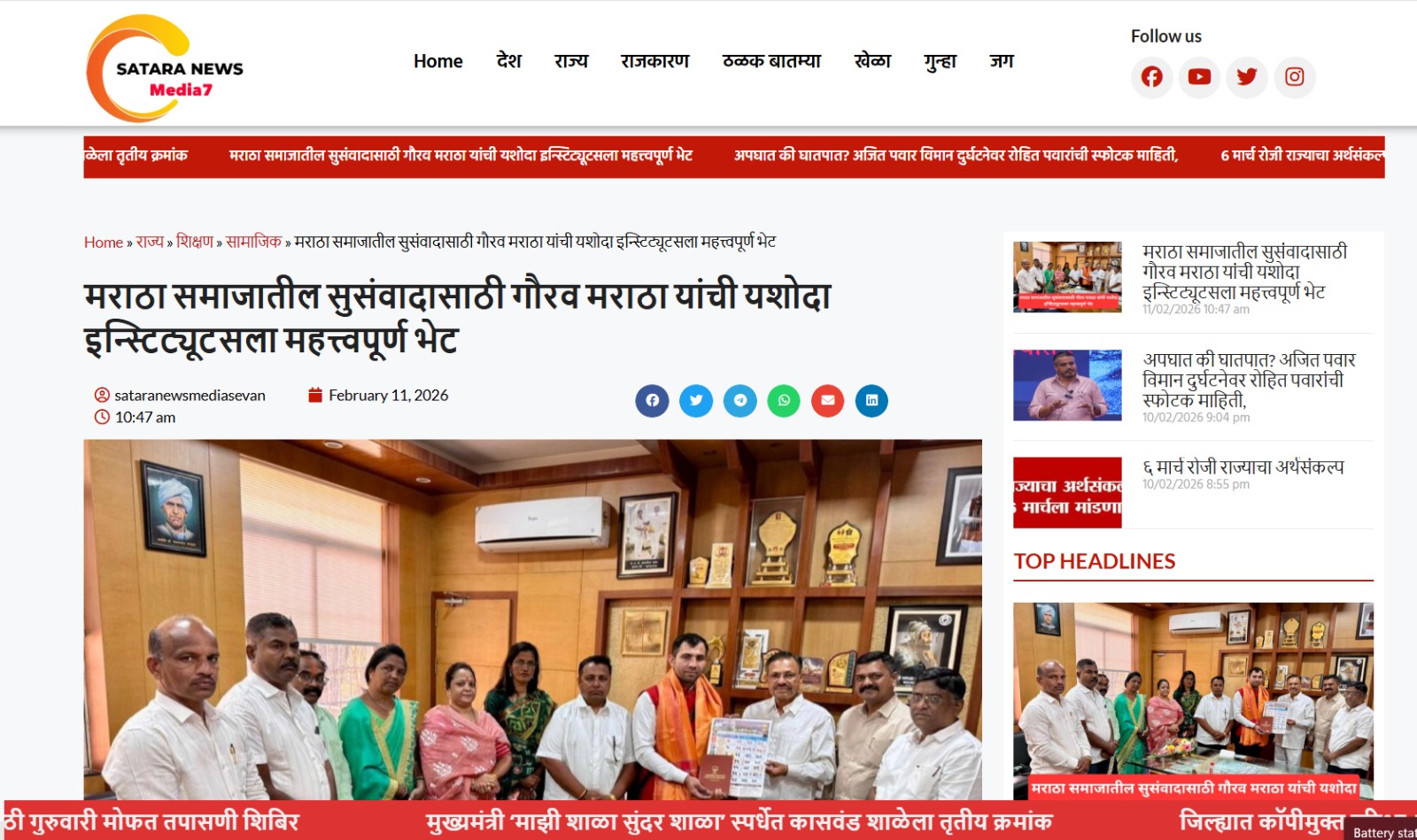Click the शिक्षण breadcrumb link
This screenshot has height=840, width=1417.
195,242
